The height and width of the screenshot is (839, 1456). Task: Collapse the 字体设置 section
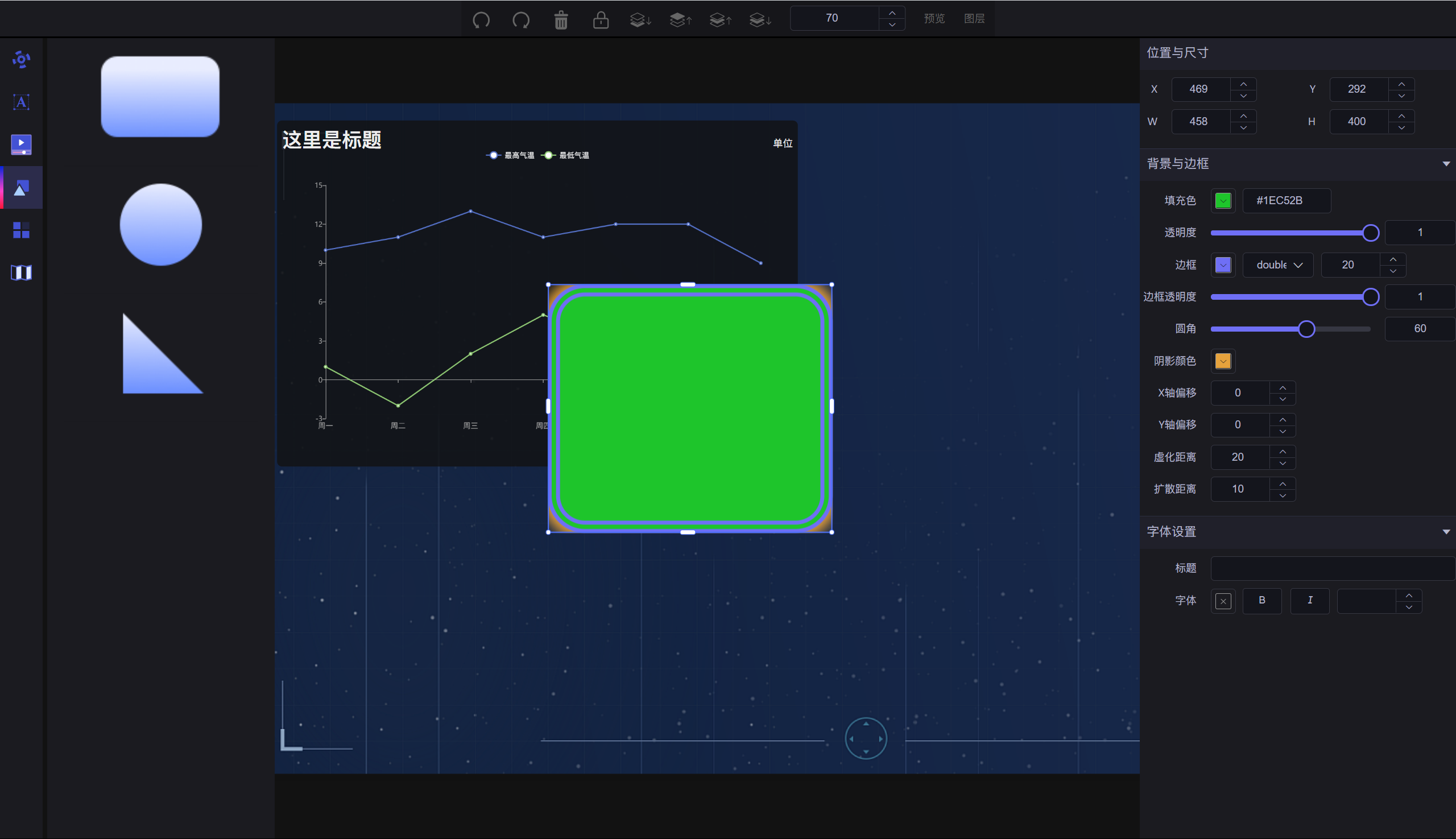[x=1446, y=531]
